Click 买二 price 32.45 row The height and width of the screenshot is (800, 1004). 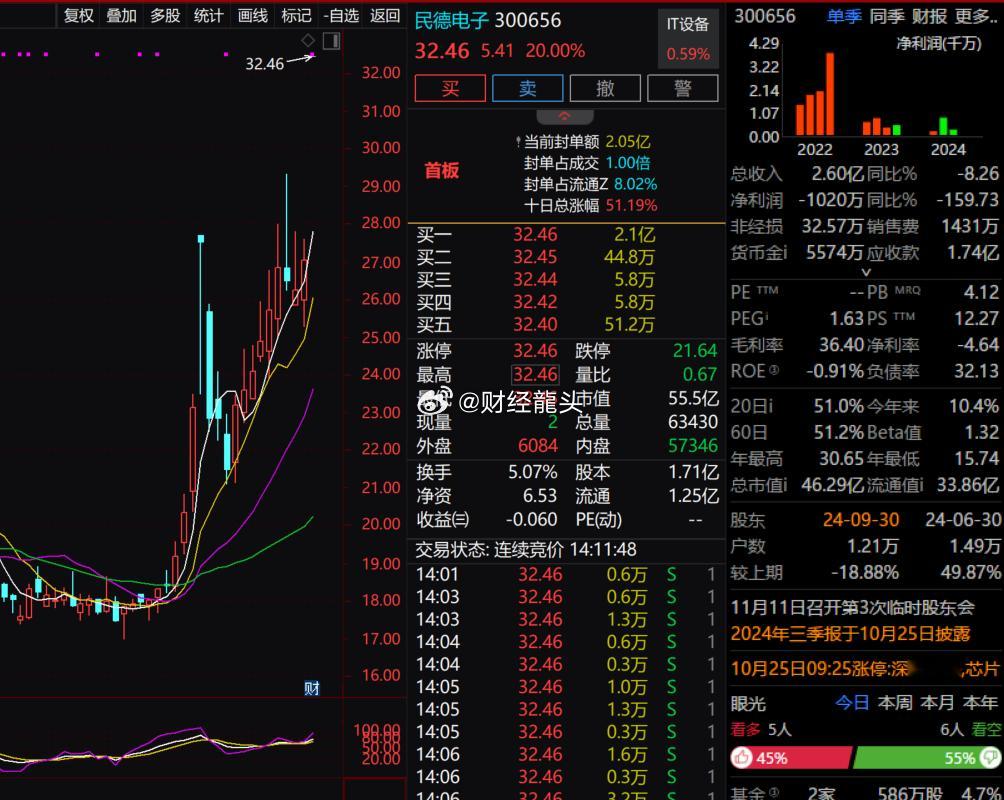point(567,257)
